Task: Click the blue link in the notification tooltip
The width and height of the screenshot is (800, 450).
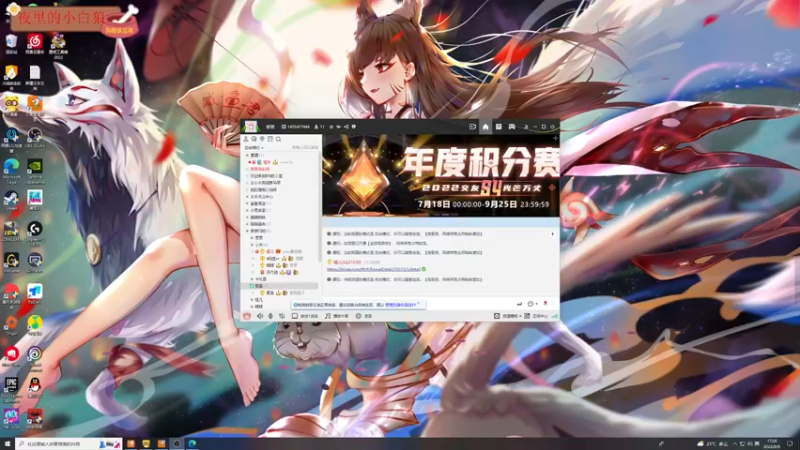Action: (x=401, y=305)
